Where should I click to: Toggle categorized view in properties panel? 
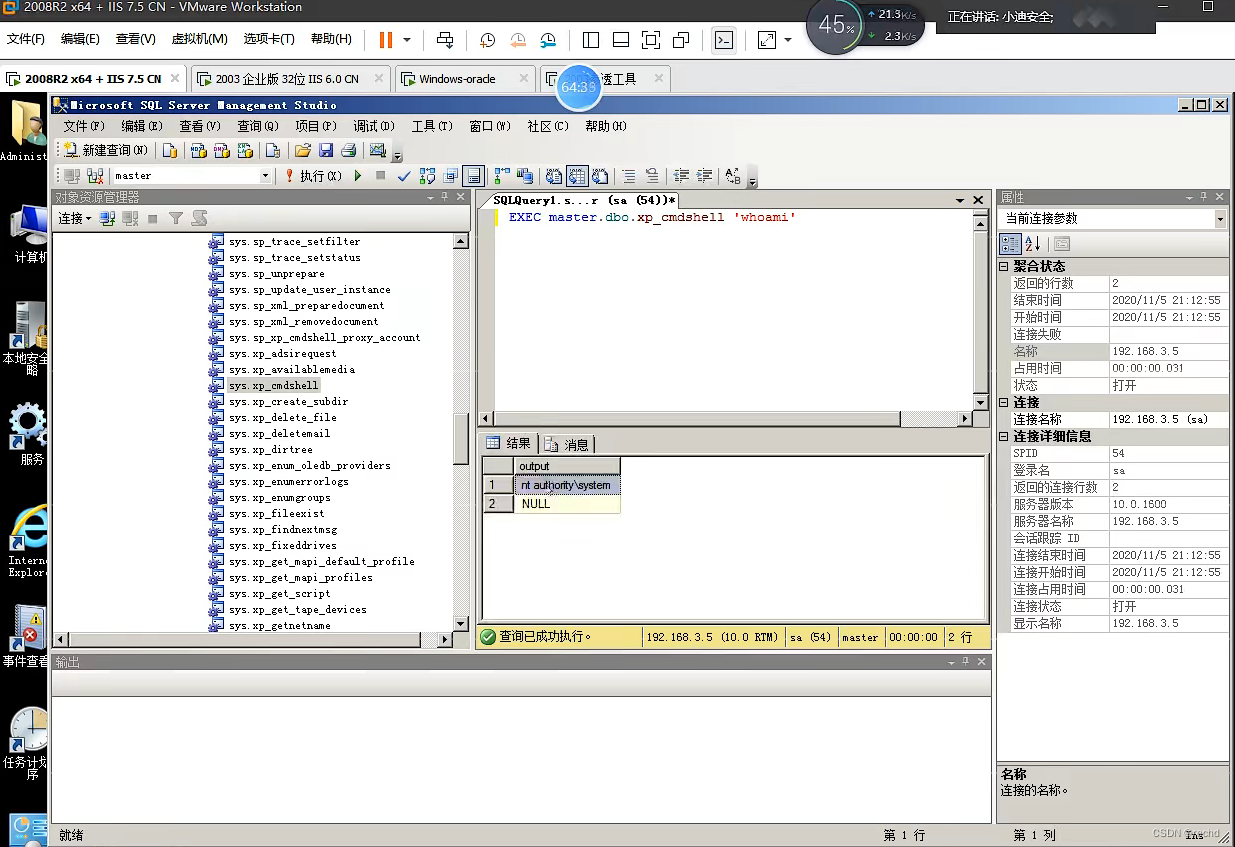pos(1010,243)
